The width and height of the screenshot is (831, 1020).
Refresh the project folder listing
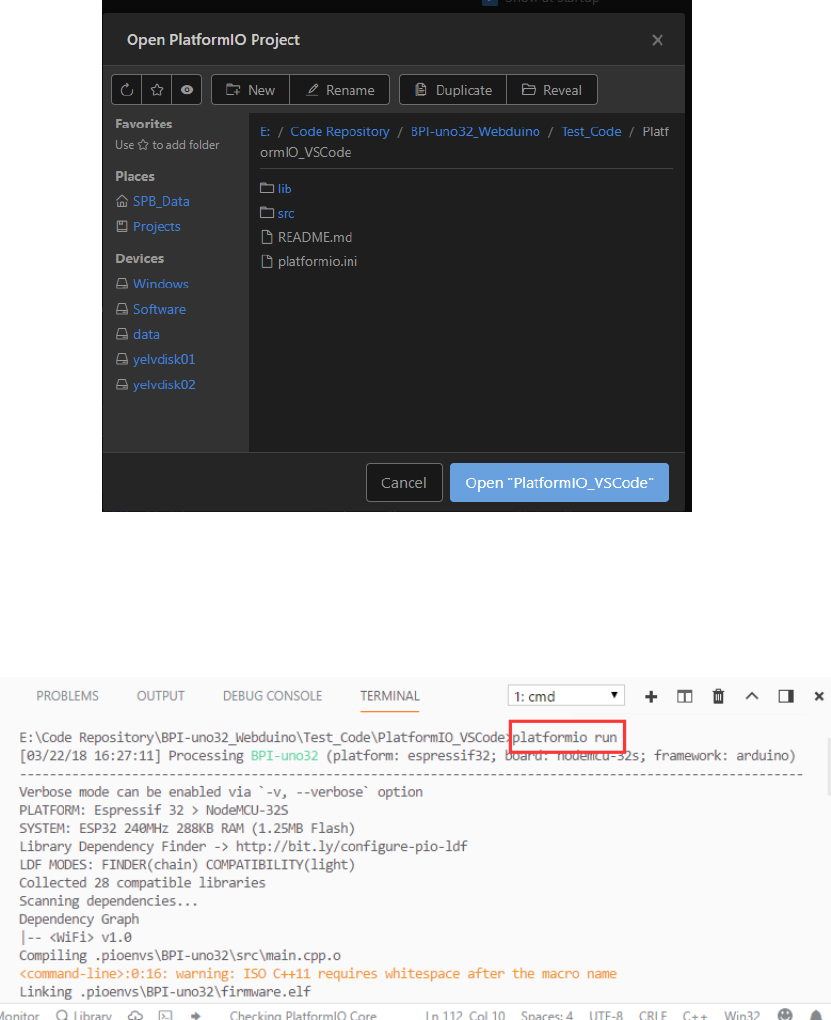tap(127, 90)
